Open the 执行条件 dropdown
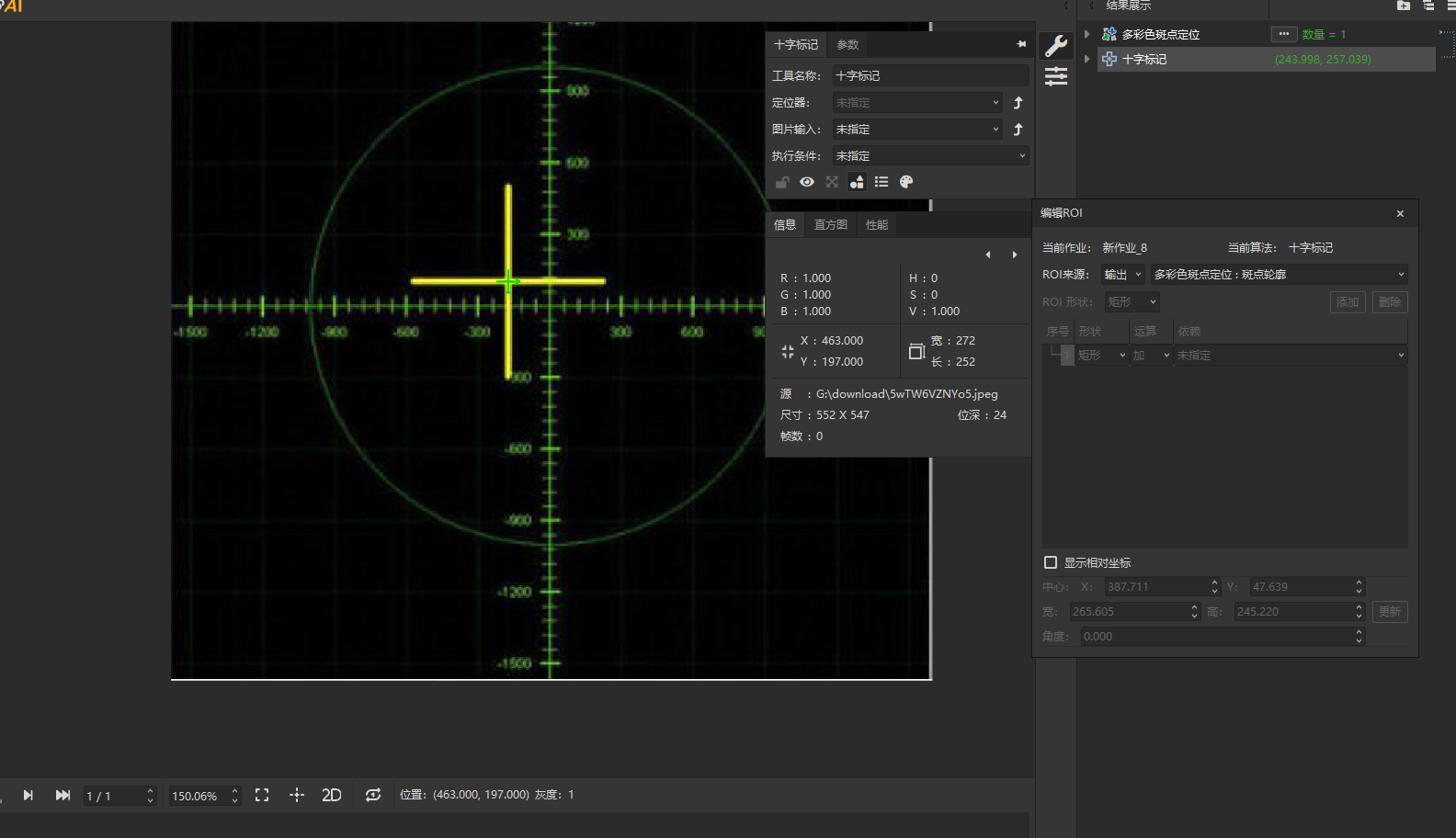The image size is (1456, 838). click(x=930, y=156)
